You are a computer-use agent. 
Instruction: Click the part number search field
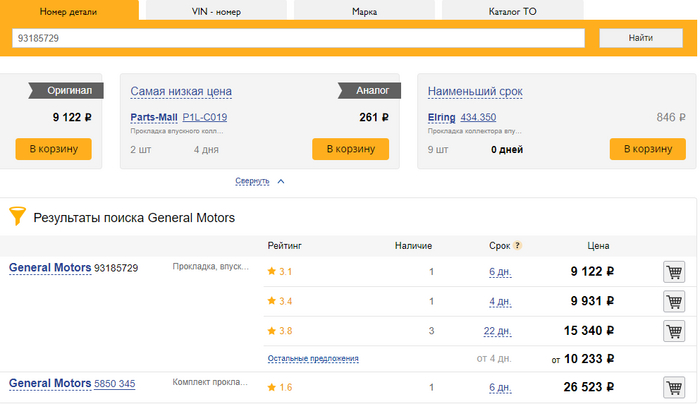tap(297, 38)
